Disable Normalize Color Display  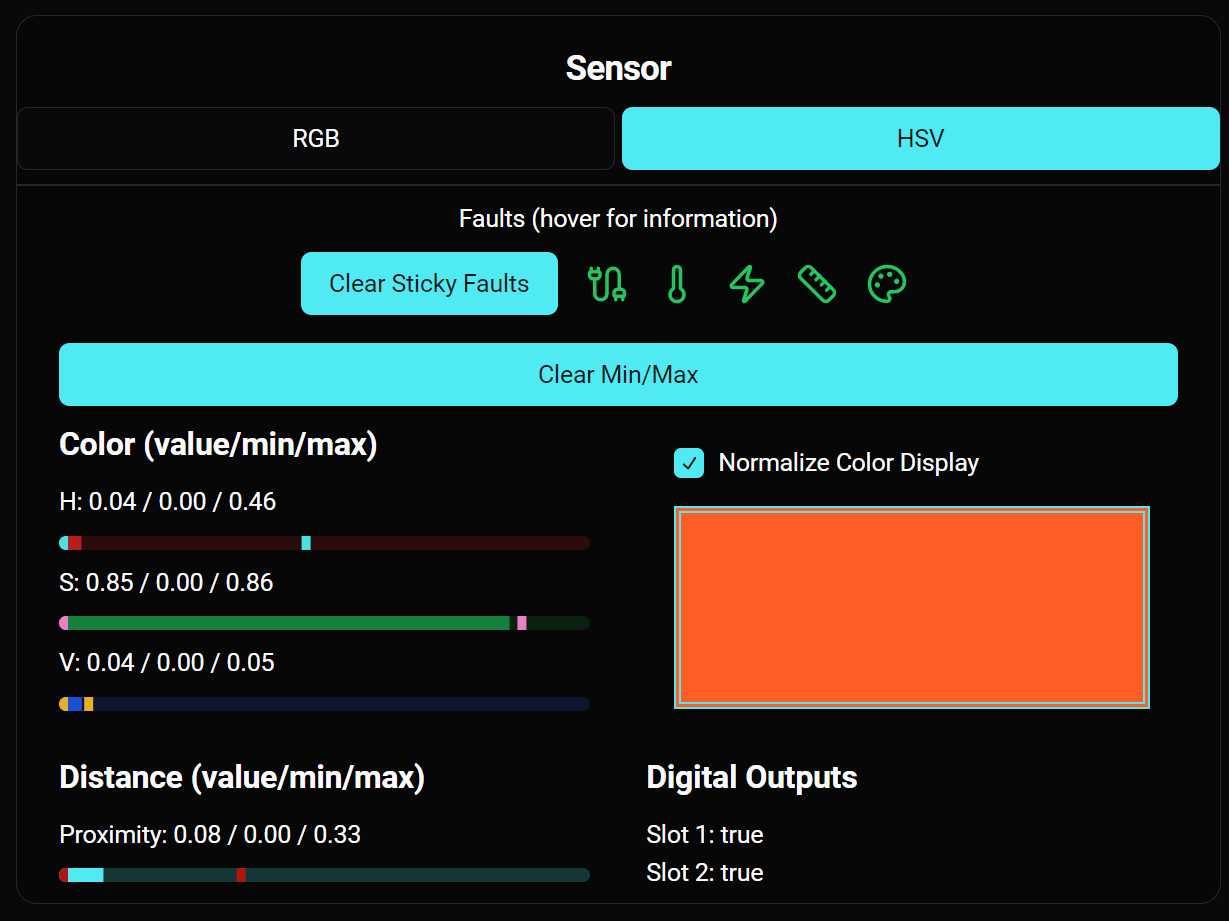tap(689, 463)
